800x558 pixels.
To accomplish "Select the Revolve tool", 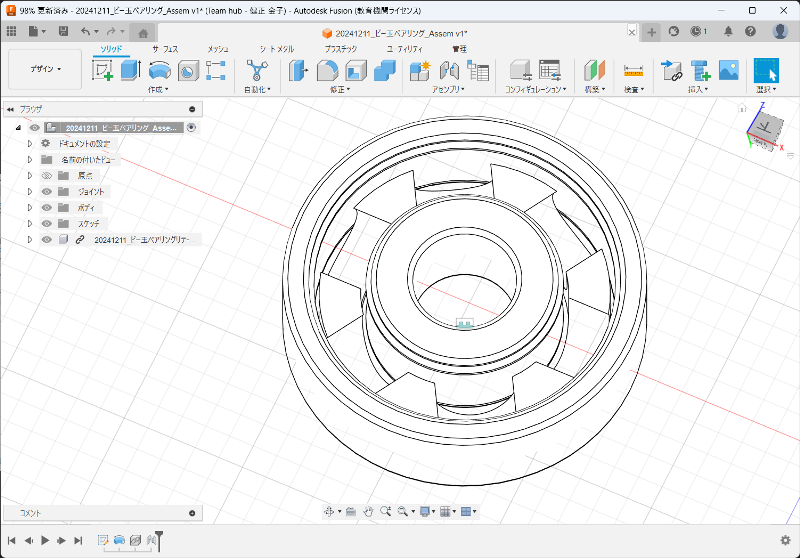I will click(160, 70).
